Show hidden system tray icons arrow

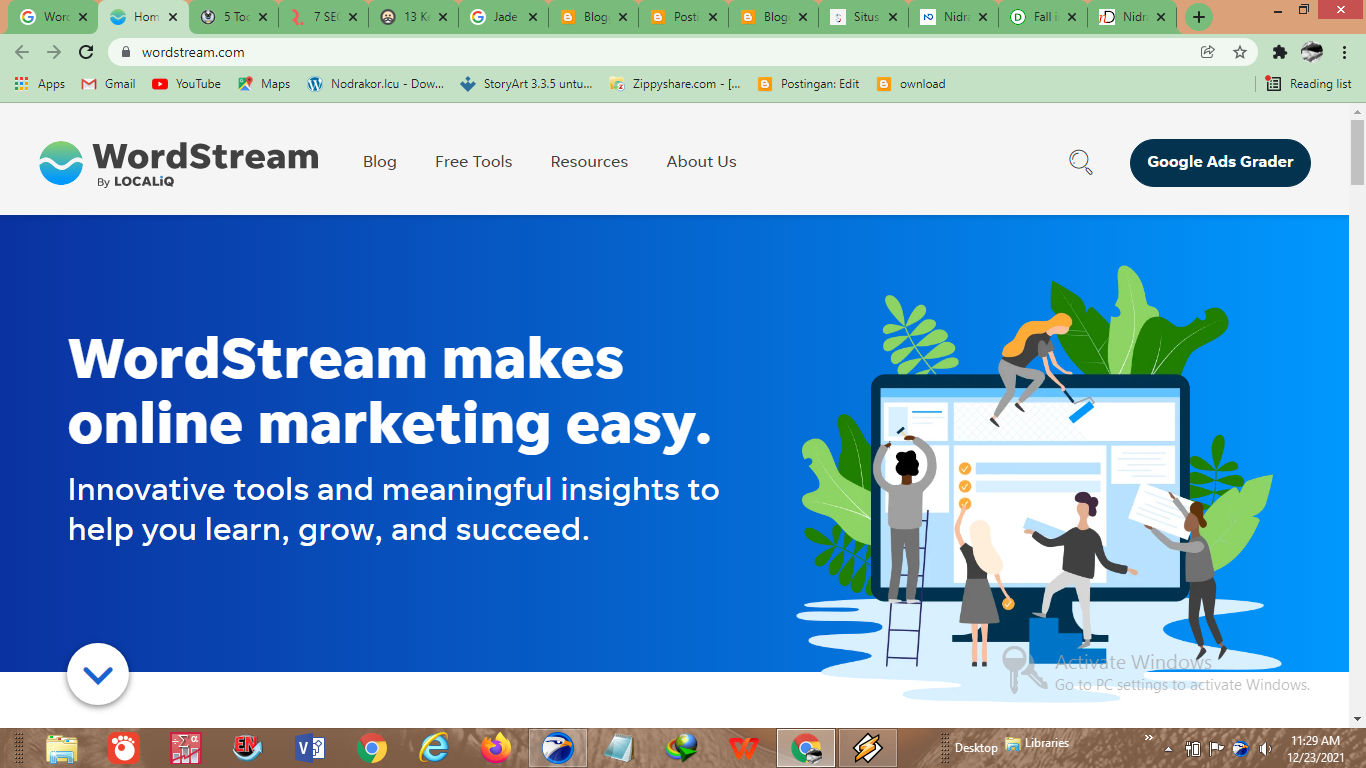pos(1168,748)
